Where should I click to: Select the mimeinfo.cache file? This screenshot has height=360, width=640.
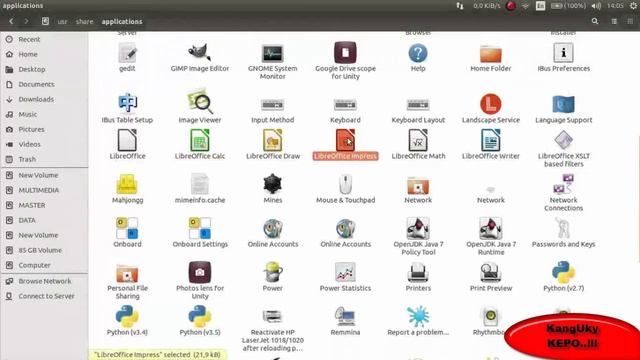tap(200, 184)
